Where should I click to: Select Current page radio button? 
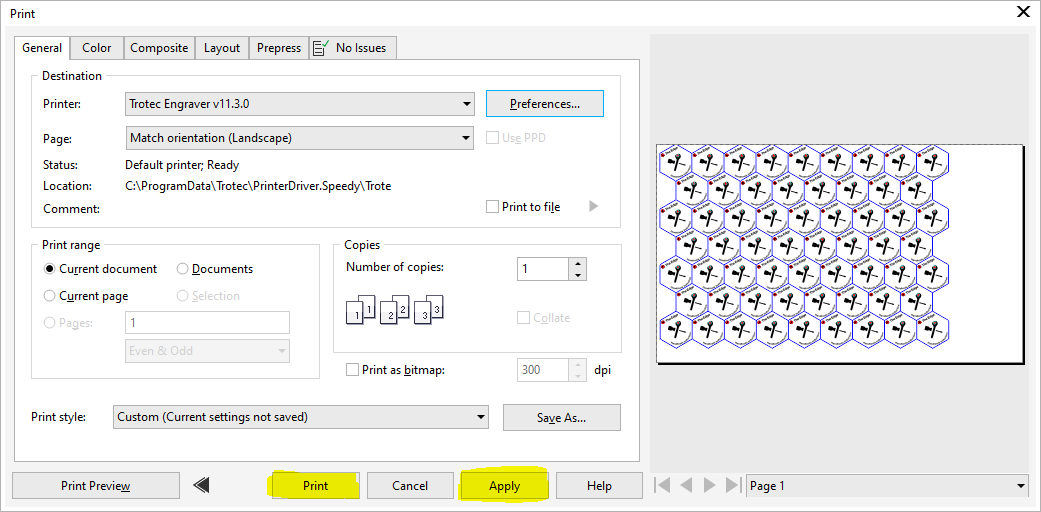coord(50,296)
